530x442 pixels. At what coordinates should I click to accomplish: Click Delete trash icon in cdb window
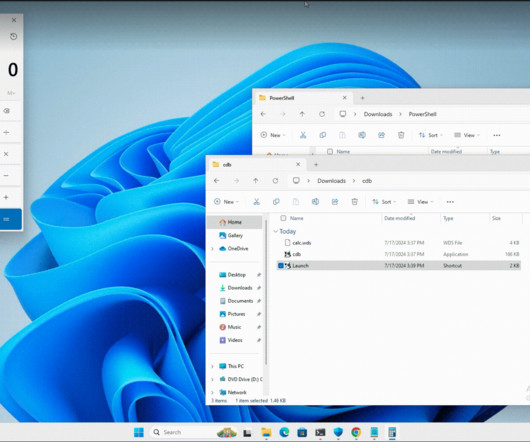click(355, 202)
